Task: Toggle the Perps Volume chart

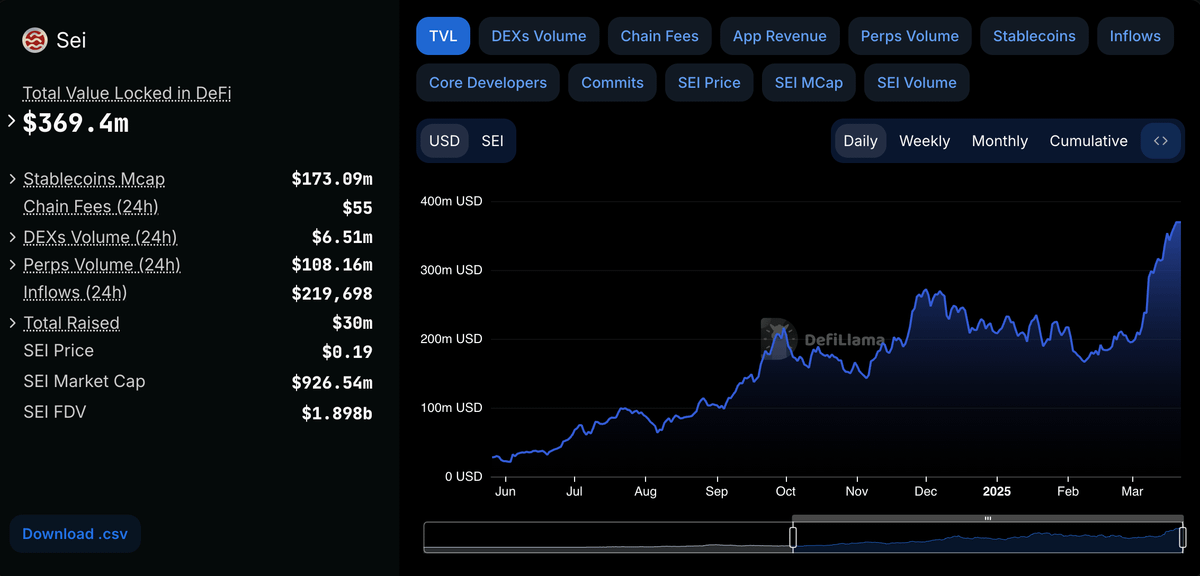Action: click(x=910, y=36)
